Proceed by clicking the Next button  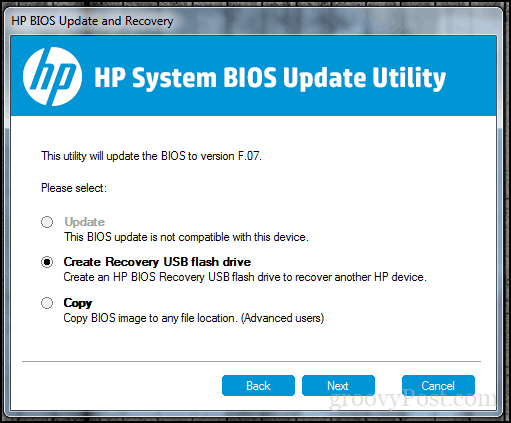[338, 386]
